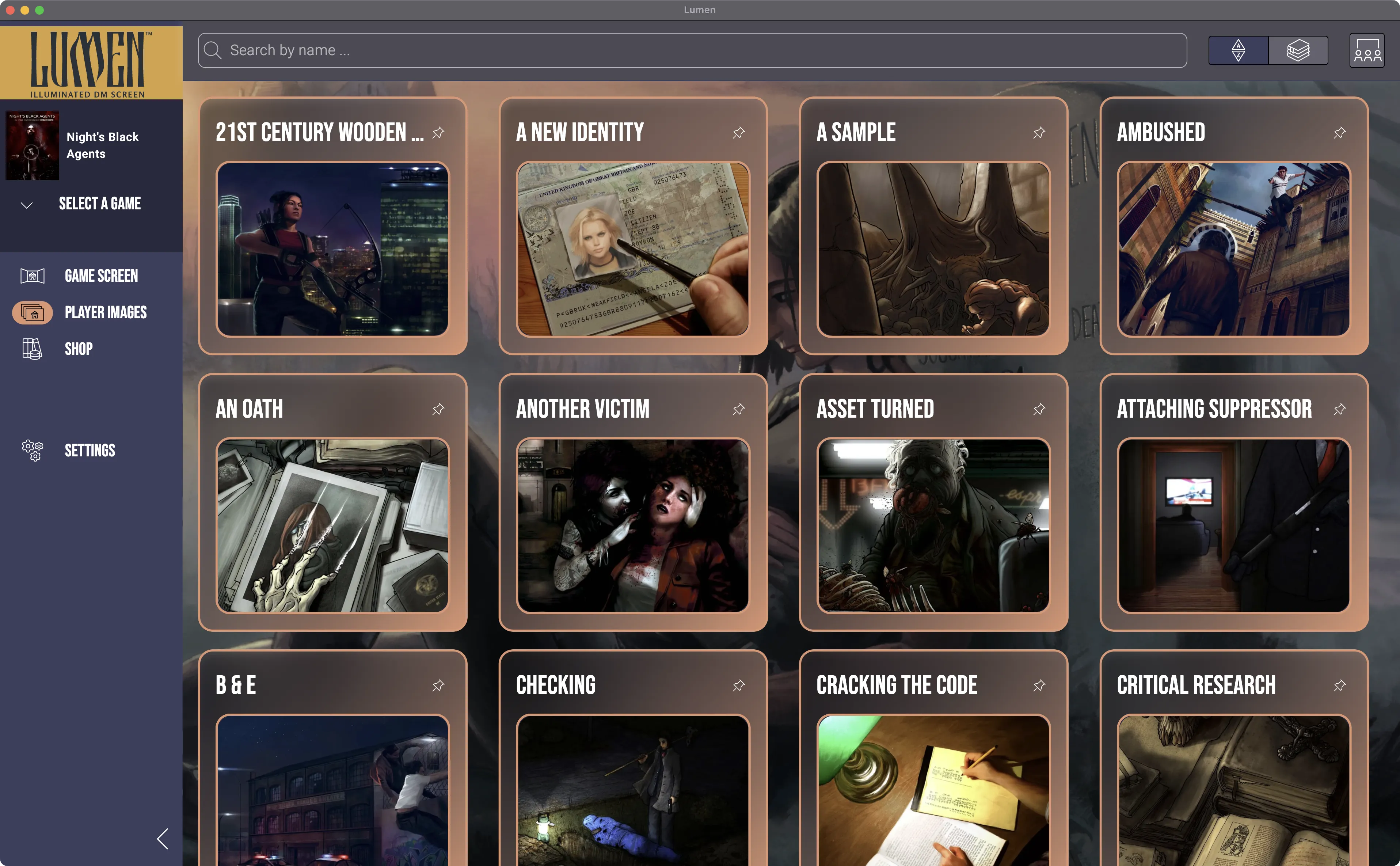Click the Settings gears icon

tap(32, 450)
